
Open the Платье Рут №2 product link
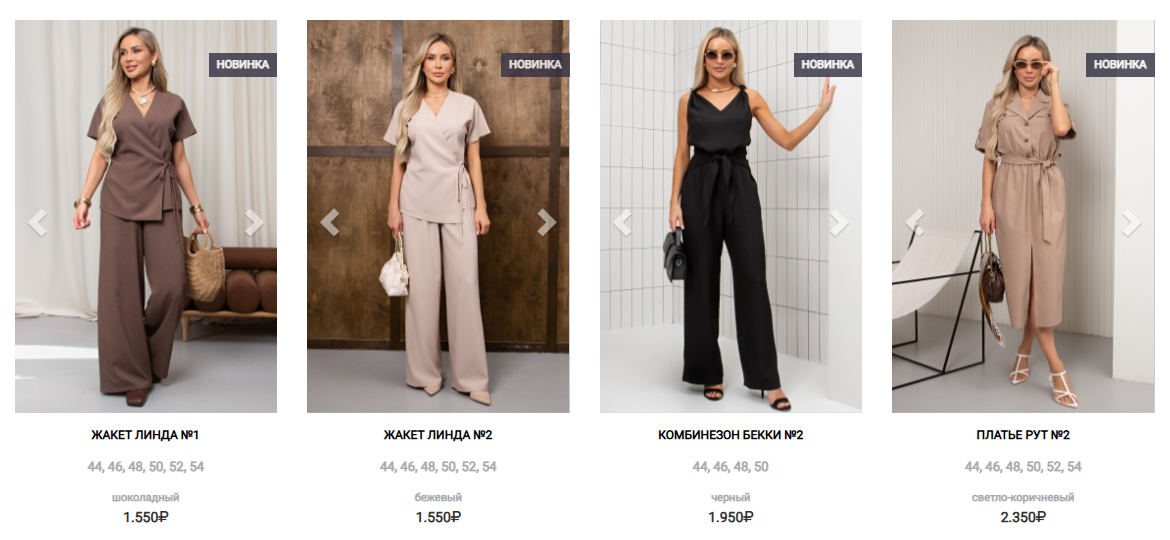click(x=1023, y=435)
